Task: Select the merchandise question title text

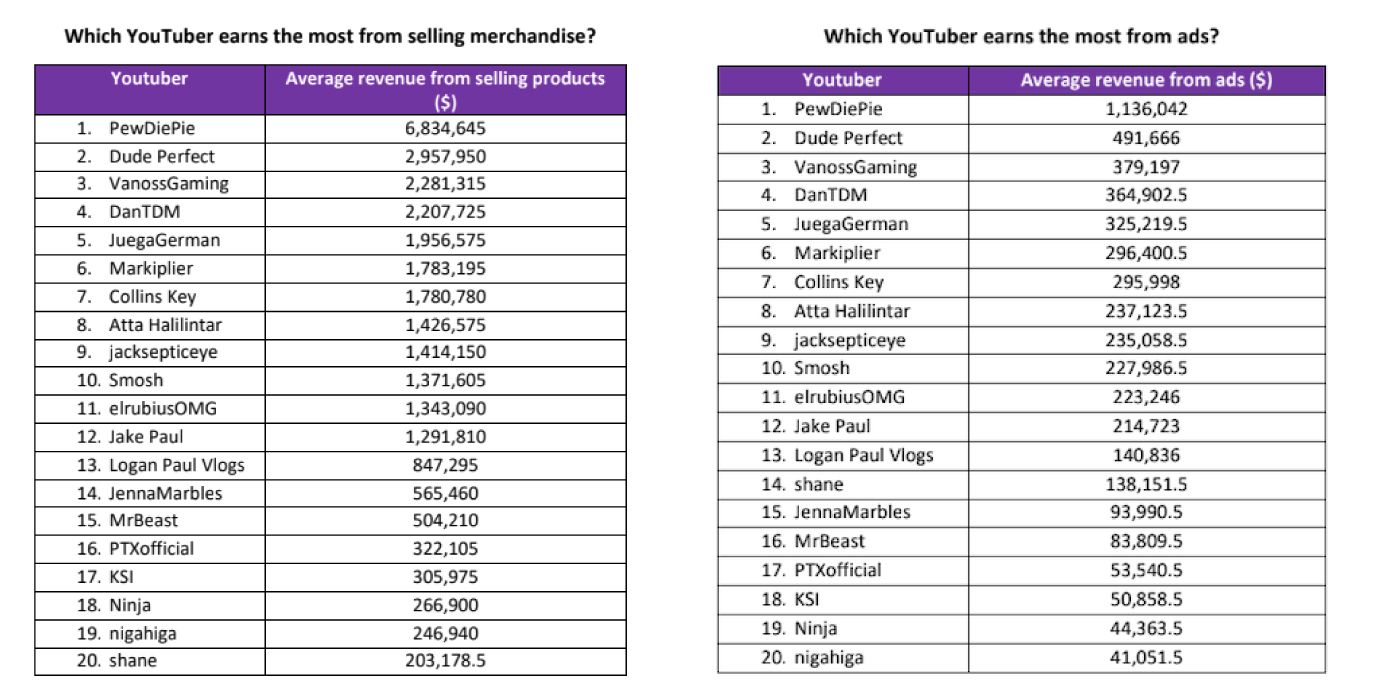Action: point(330,37)
